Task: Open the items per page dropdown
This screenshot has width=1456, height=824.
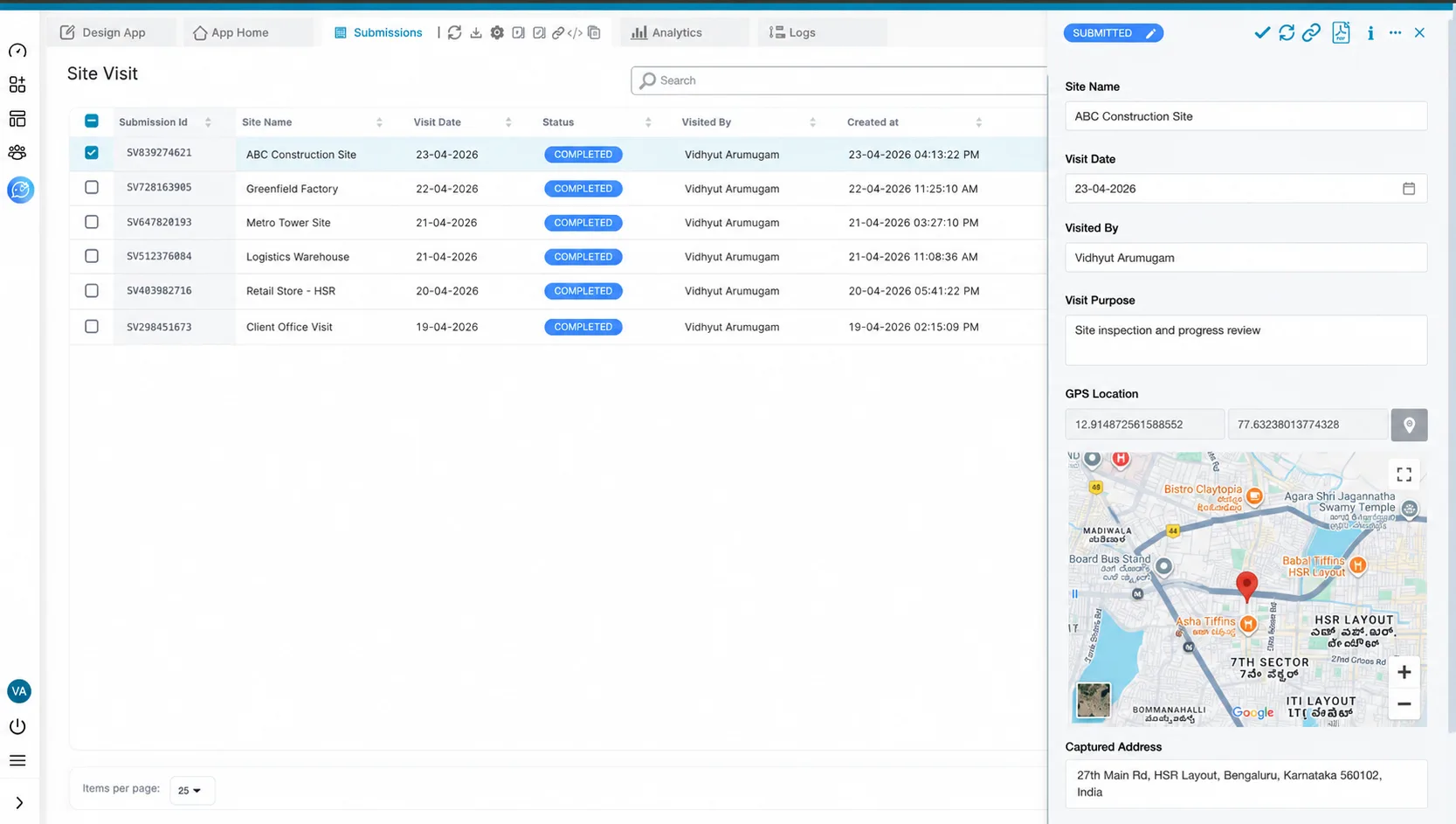Action: (191, 790)
